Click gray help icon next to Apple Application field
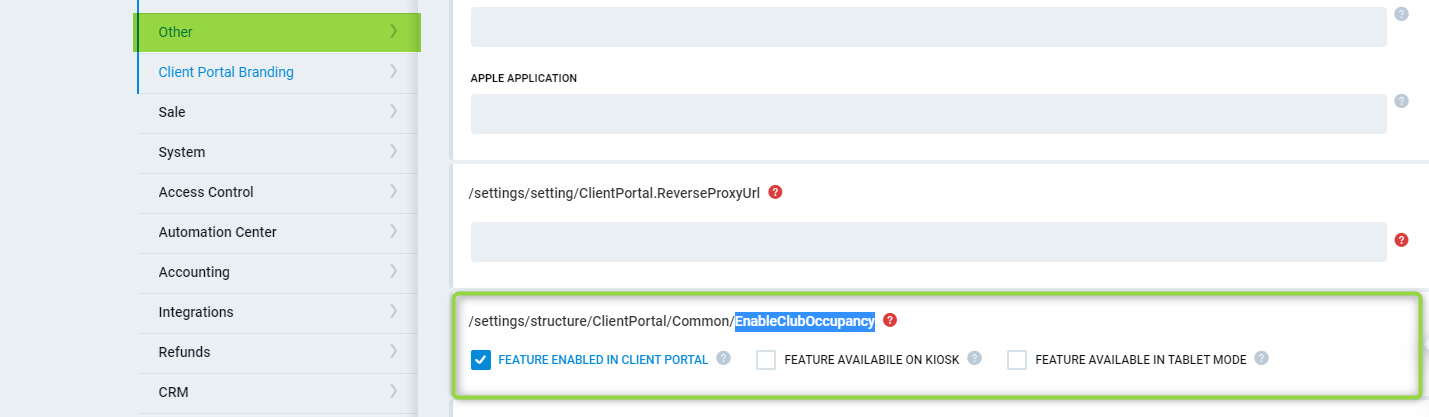Viewport: 1429px width, 417px height. [1401, 101]
